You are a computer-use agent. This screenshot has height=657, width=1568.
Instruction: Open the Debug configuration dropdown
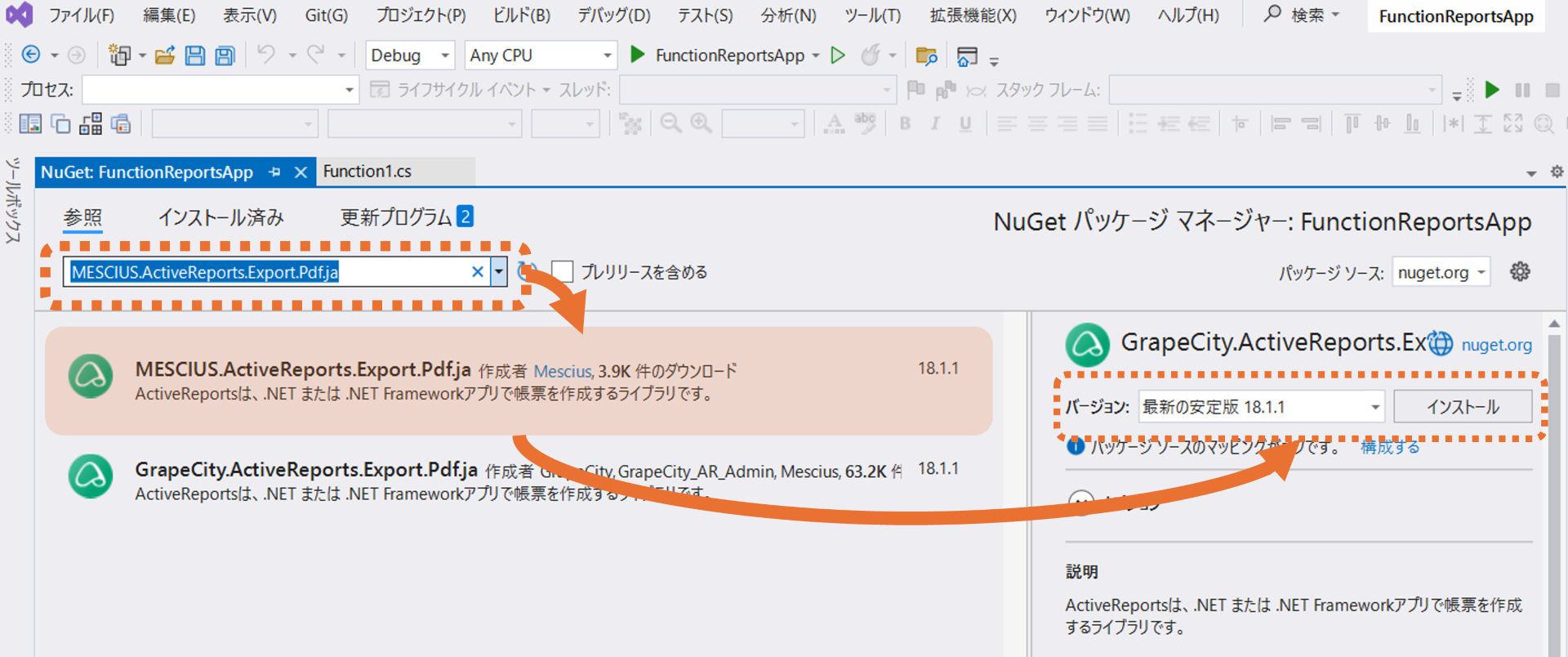(x=410, y=56)
